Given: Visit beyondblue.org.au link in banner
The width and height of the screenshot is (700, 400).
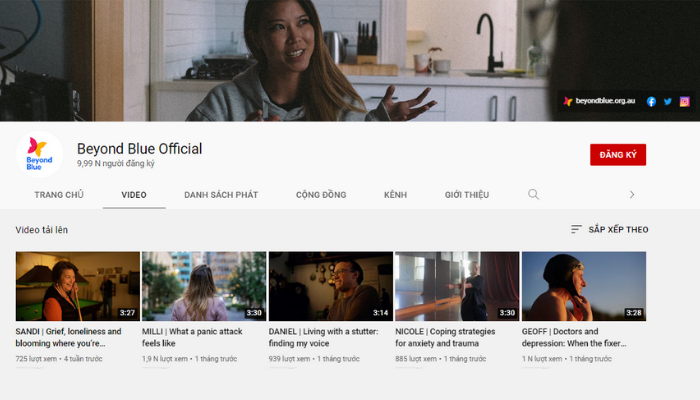Looking at the screenshot, I should pos(600,101).
